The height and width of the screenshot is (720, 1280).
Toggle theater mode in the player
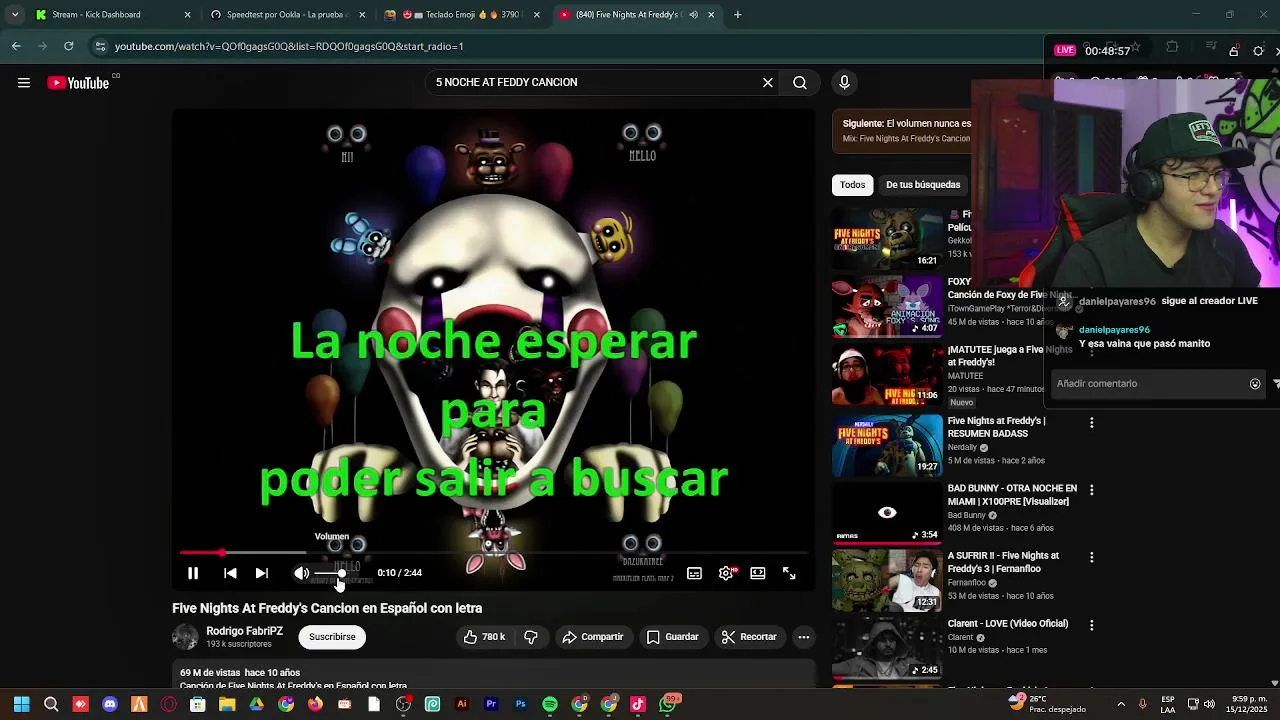[758, 573]
